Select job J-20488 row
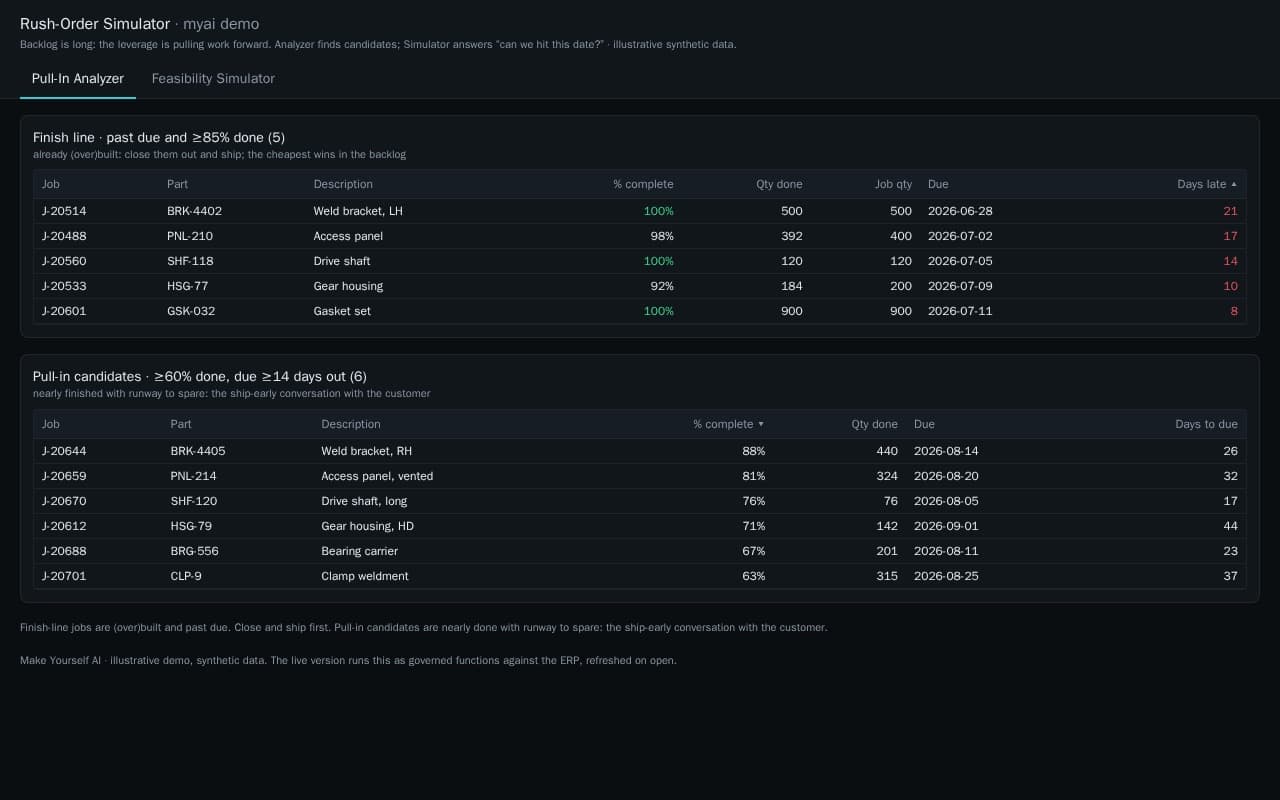This screenshot has height=800, width=1280. click(x=640, y=236)
